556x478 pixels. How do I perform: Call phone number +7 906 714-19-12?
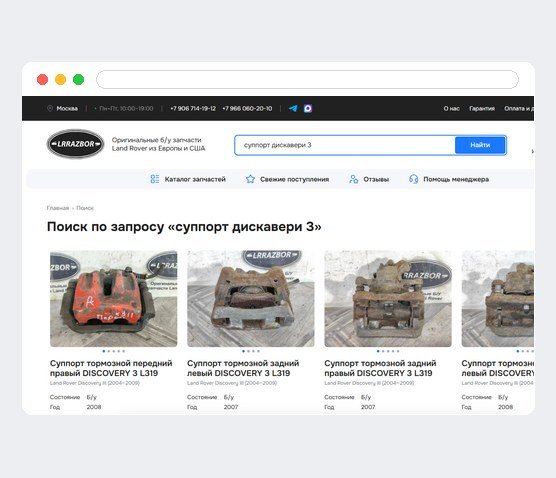[x=193, y=109]
